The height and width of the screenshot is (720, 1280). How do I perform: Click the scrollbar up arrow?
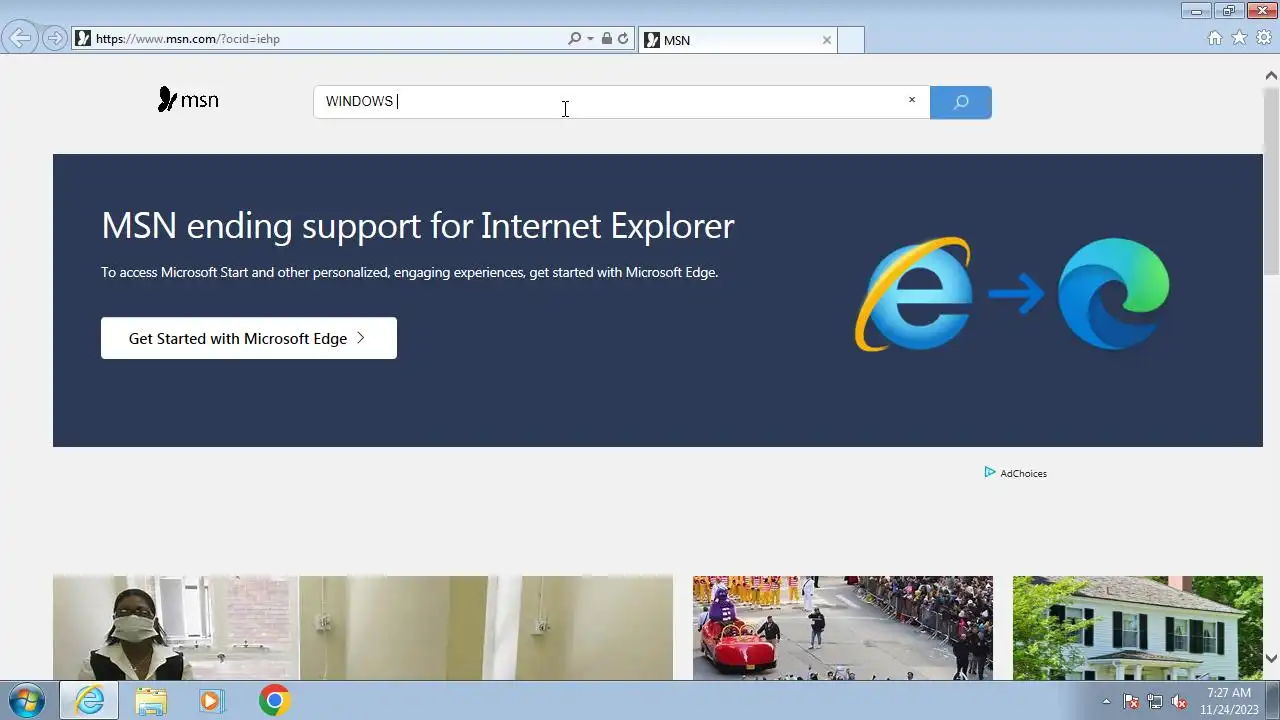click(1271, 75)
